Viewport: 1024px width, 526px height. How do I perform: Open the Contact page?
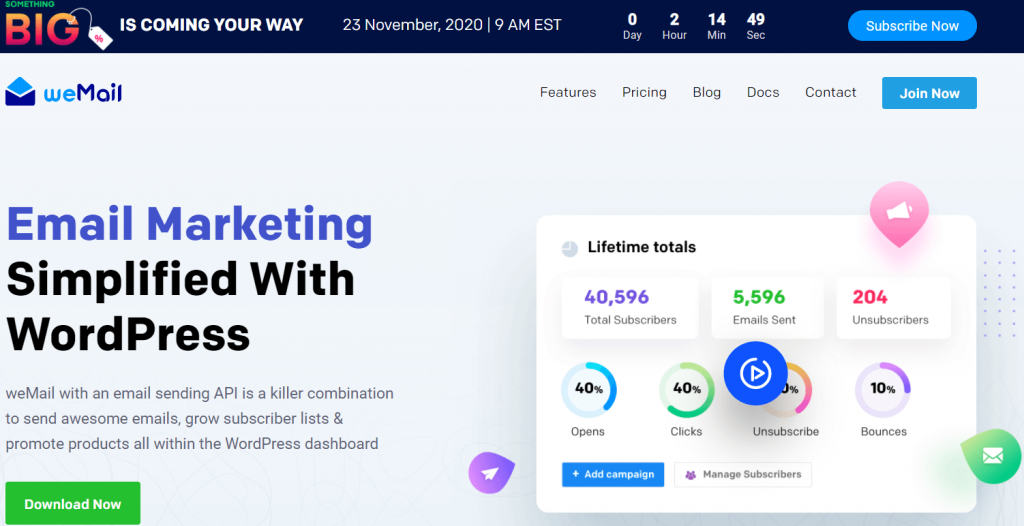[x=830, y=93]
